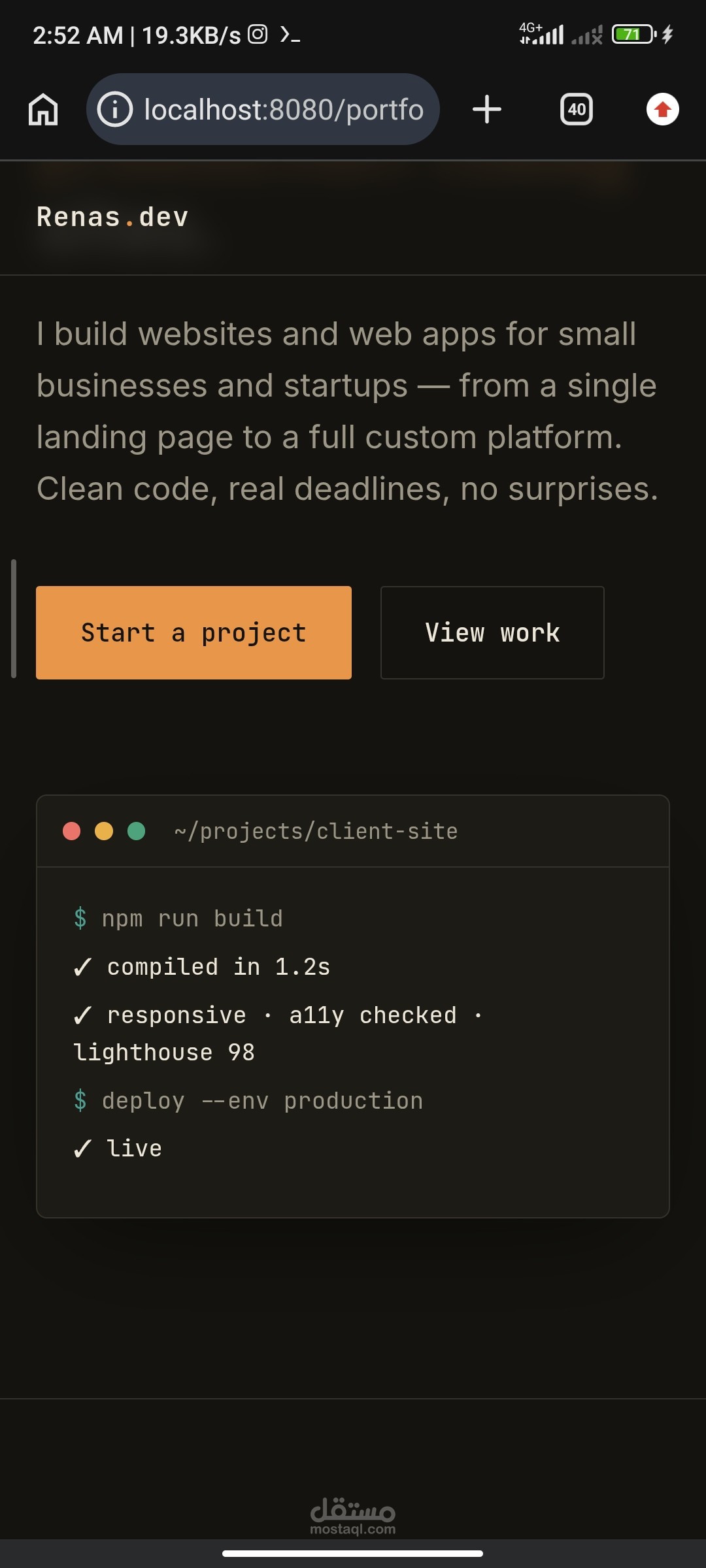Tap the battery indicator icon
Screen dimensions: 706x1568
(x=634, y=34)
